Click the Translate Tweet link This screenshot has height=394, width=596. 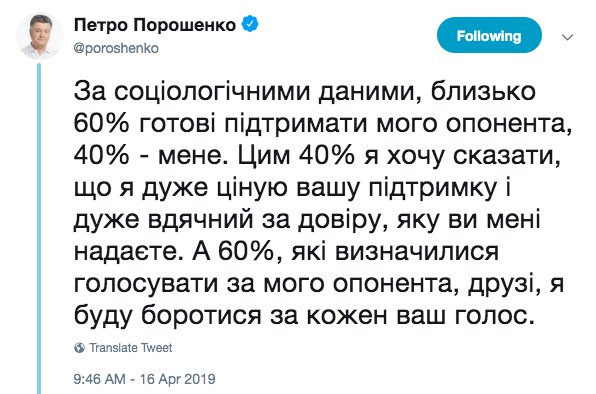pyautogui.click(x=131, y=348)
